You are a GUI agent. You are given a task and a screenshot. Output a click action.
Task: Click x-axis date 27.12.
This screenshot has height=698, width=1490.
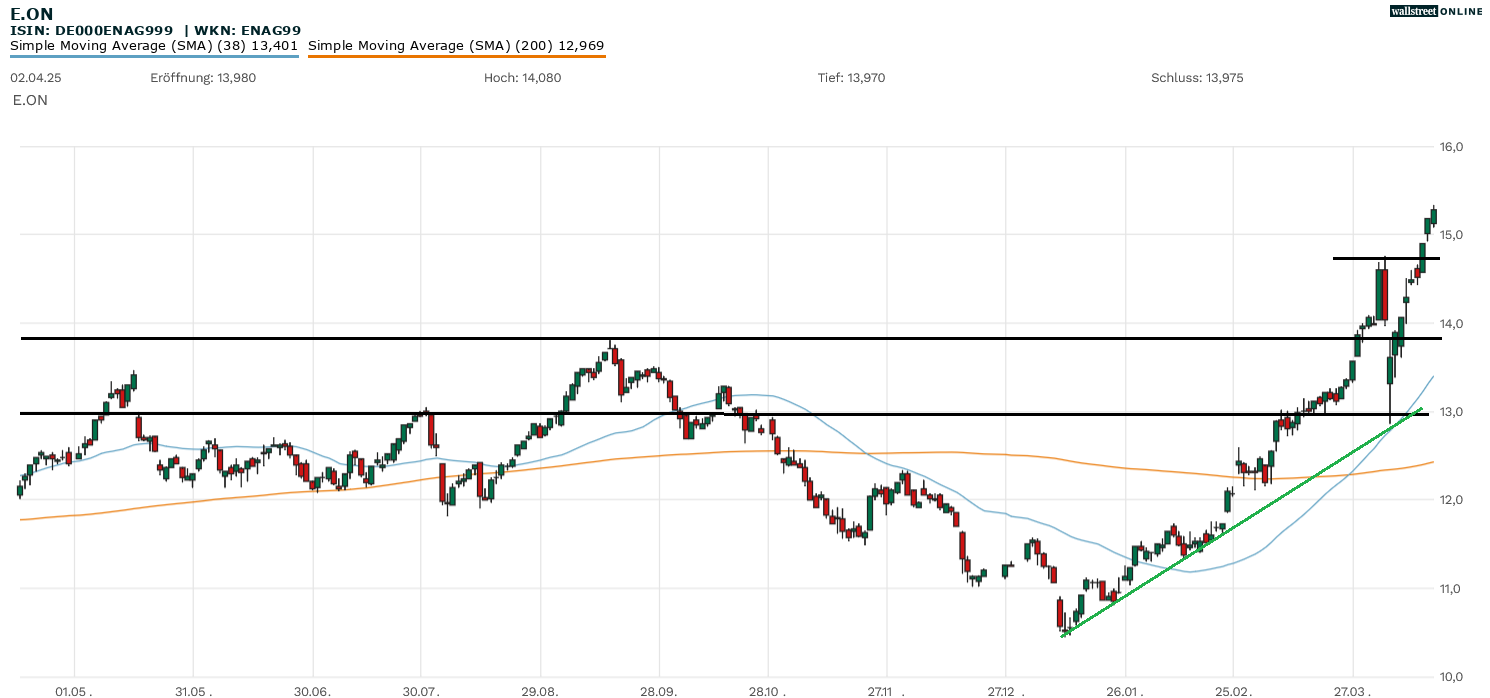(1006, 690)
